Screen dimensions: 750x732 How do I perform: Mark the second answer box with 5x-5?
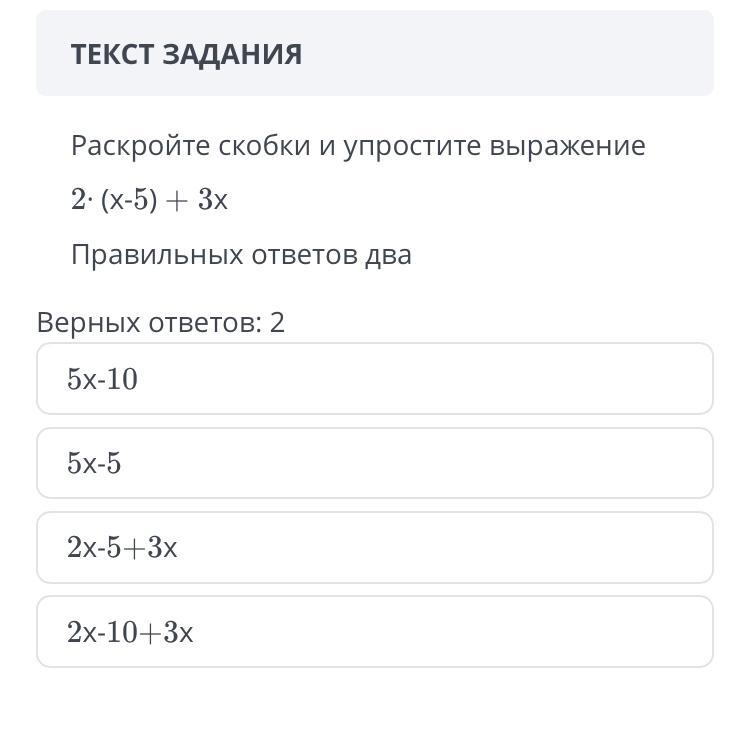(x=375, y=463)
